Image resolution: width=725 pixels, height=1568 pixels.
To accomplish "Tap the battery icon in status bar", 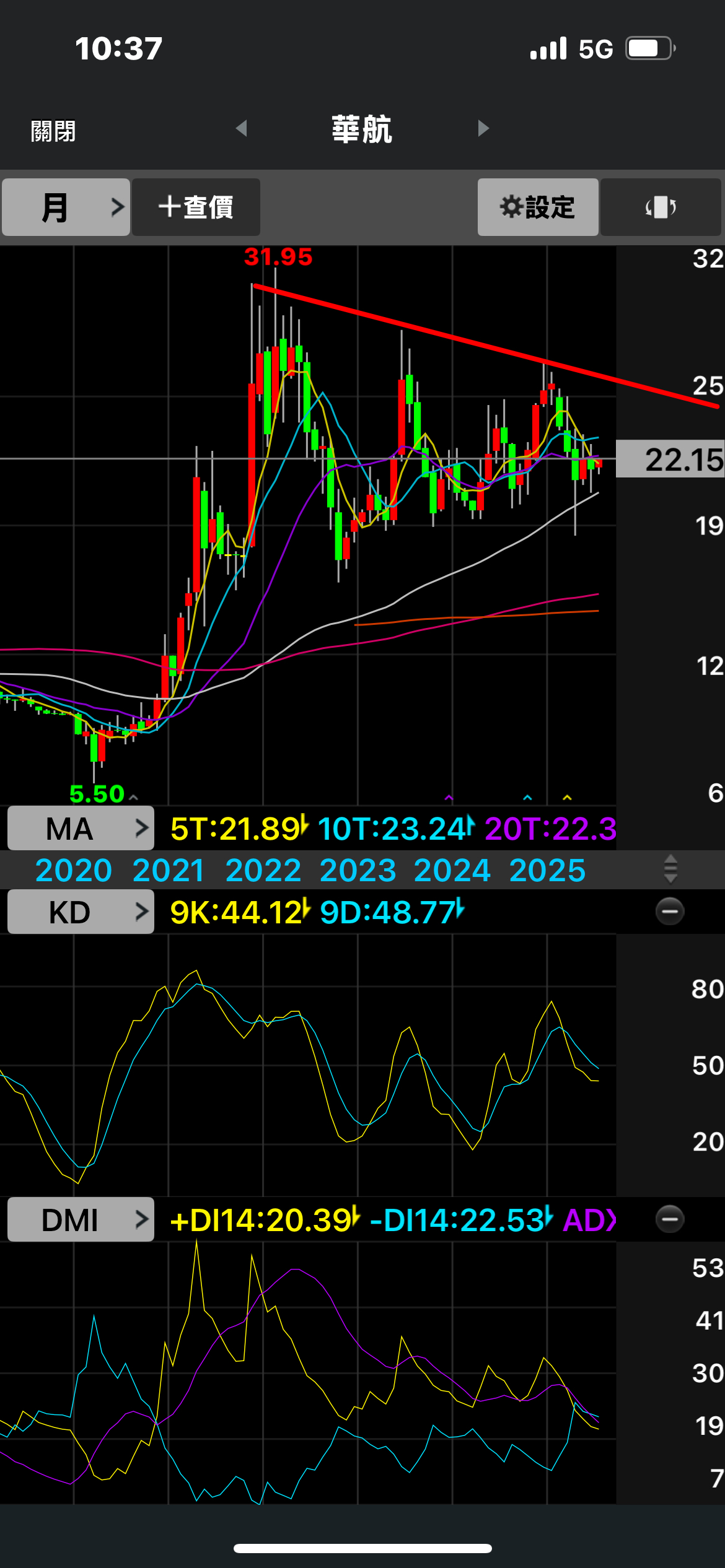I will tap(650, 48).
